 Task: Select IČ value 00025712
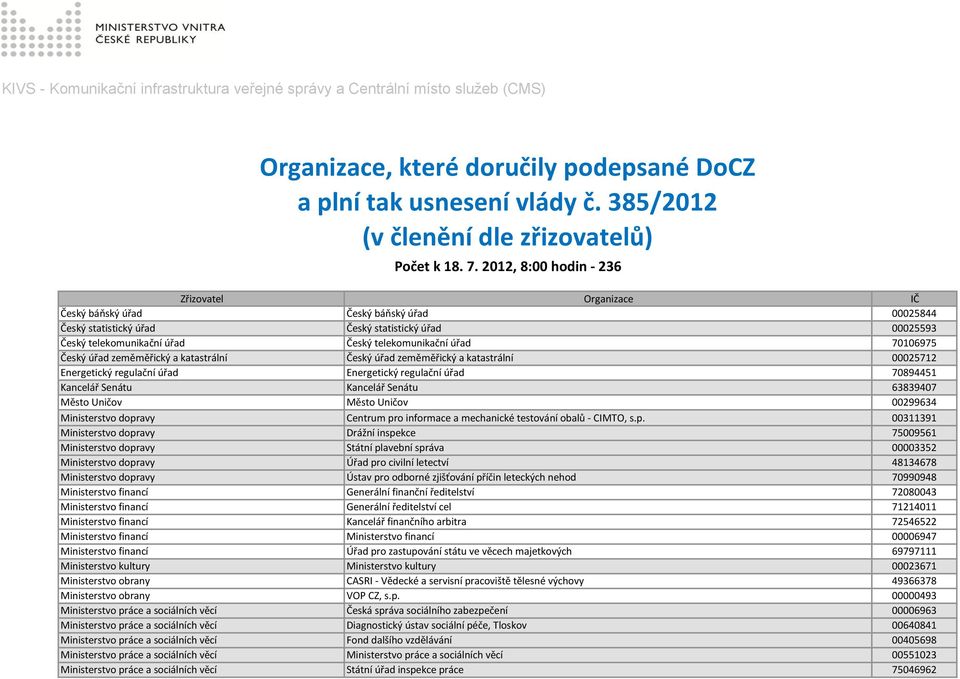point(914,358)
